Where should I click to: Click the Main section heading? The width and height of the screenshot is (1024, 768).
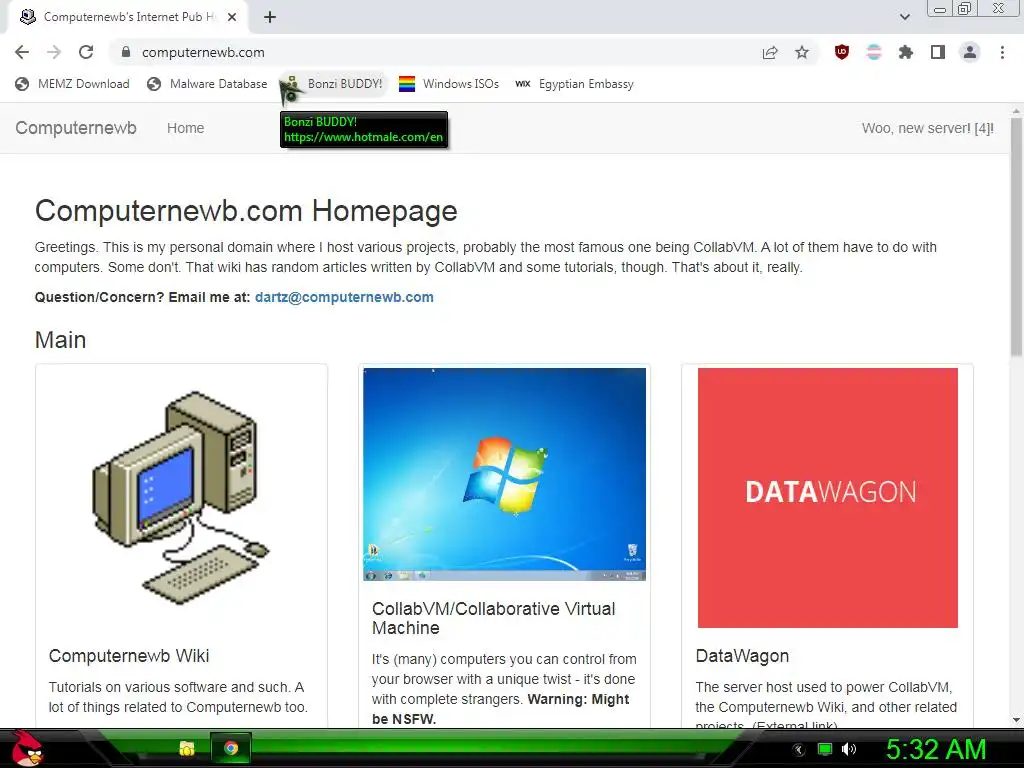click(x=60, y=340)
